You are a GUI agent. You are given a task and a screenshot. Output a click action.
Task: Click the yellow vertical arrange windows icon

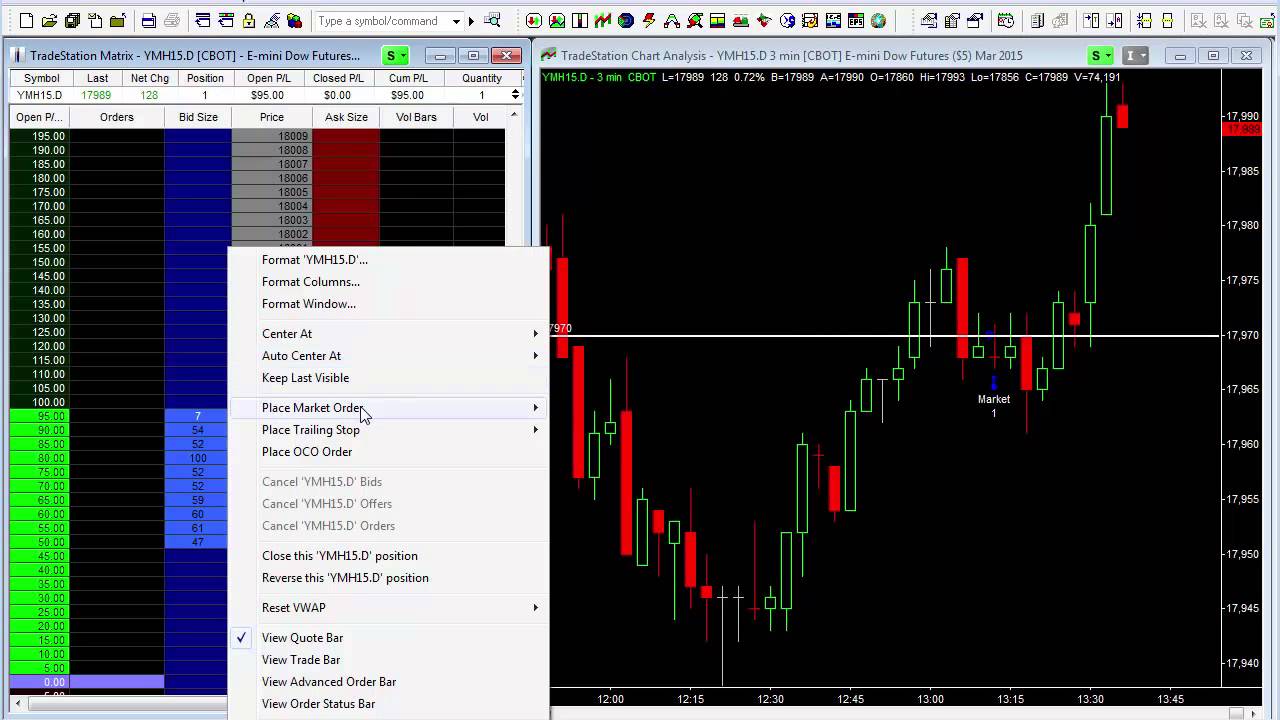tap(1144, 21)
